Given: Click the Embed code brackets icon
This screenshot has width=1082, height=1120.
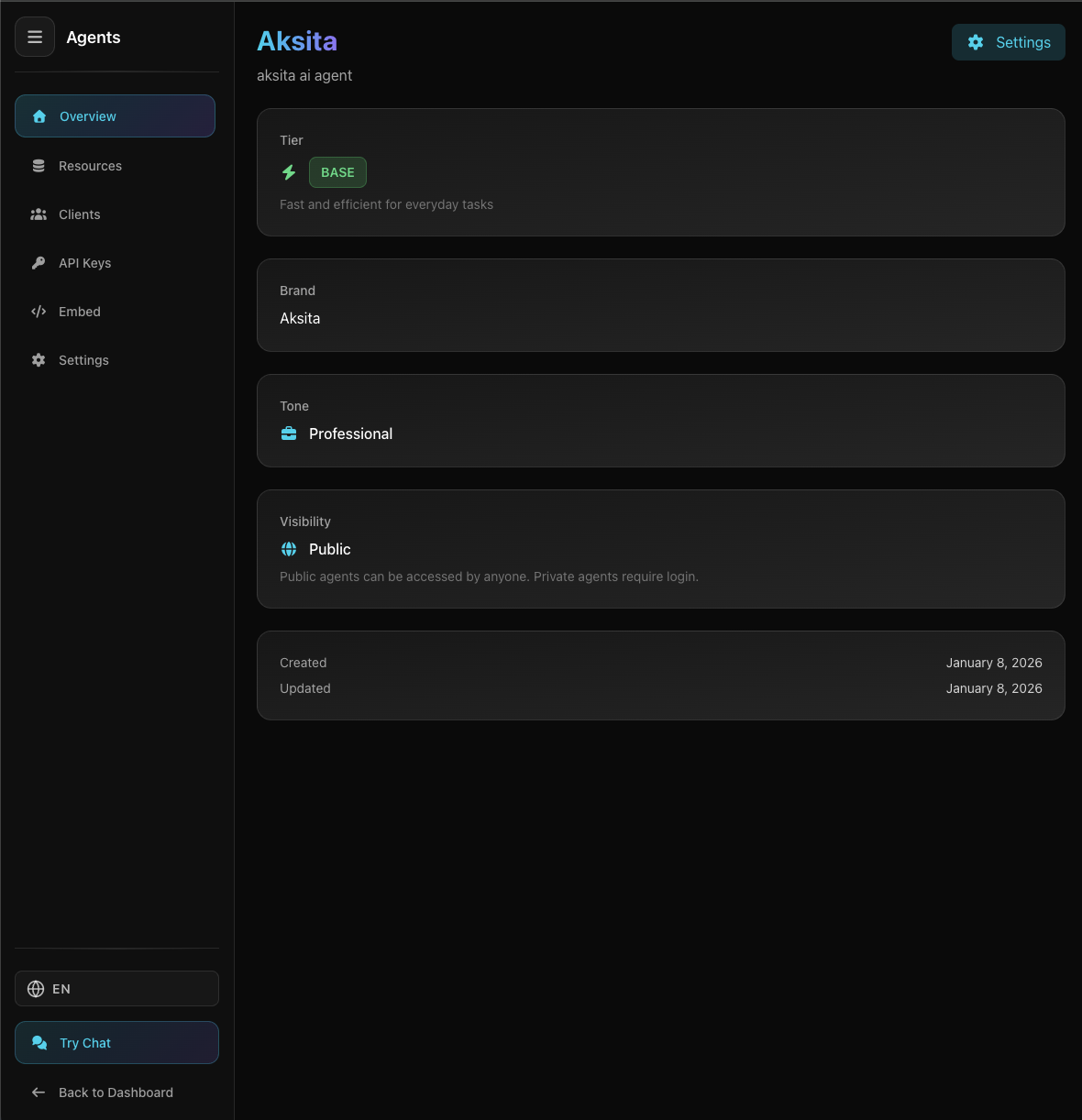Looking at the screenshot, I should pyautogui.click(x=39, y=312).
